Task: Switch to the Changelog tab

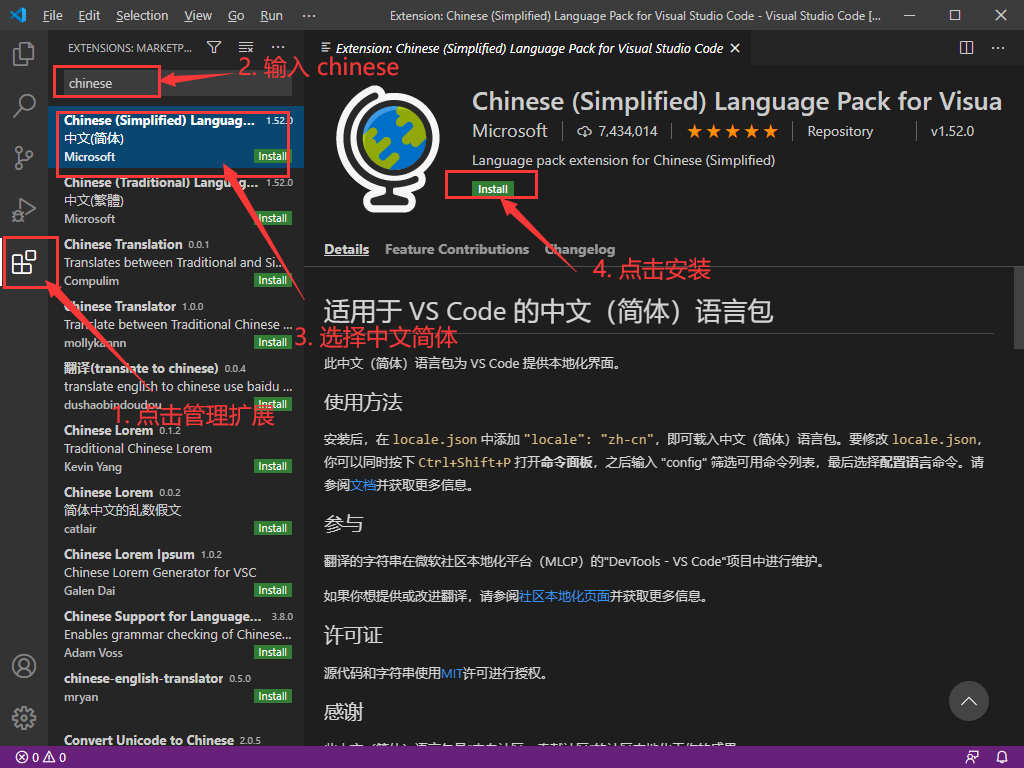Action: (x=579, y=249)
